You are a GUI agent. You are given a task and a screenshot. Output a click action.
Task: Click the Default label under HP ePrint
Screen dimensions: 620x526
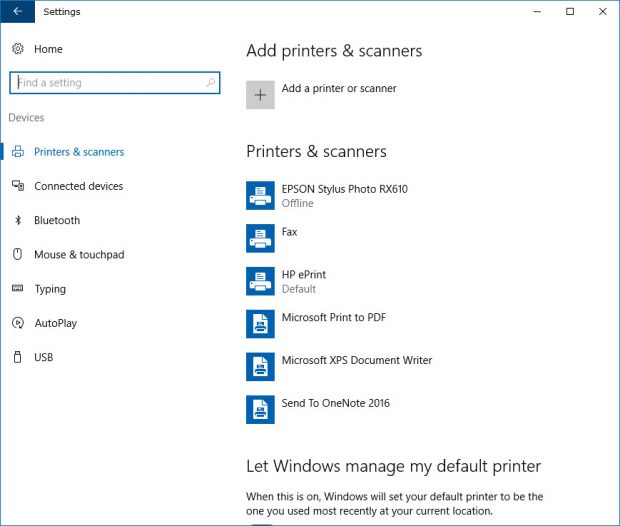(x=299, y=289)
